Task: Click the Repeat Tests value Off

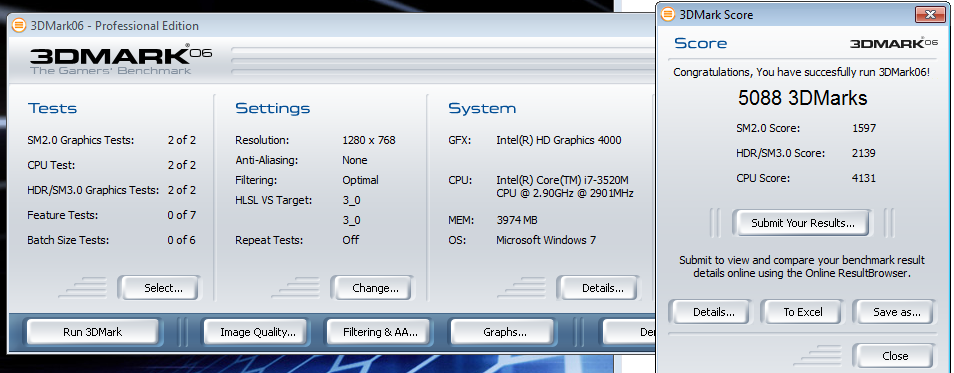Action: 350,240
